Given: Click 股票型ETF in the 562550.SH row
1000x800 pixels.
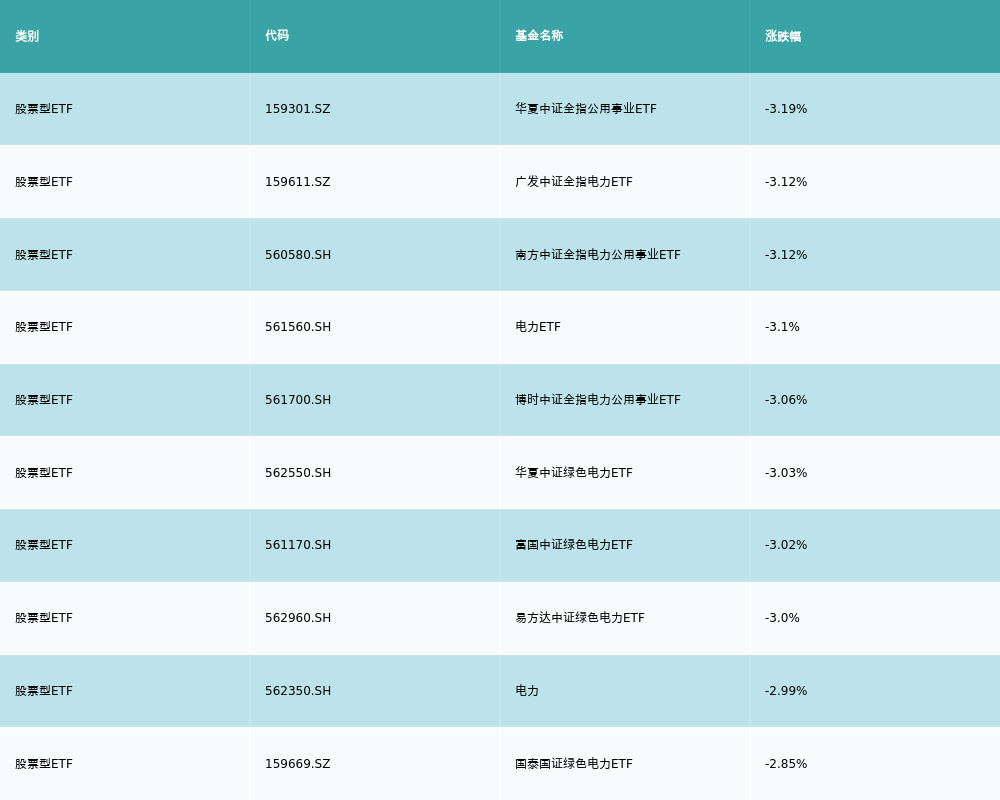Looking at the screenshot, I should click(44, 473).
